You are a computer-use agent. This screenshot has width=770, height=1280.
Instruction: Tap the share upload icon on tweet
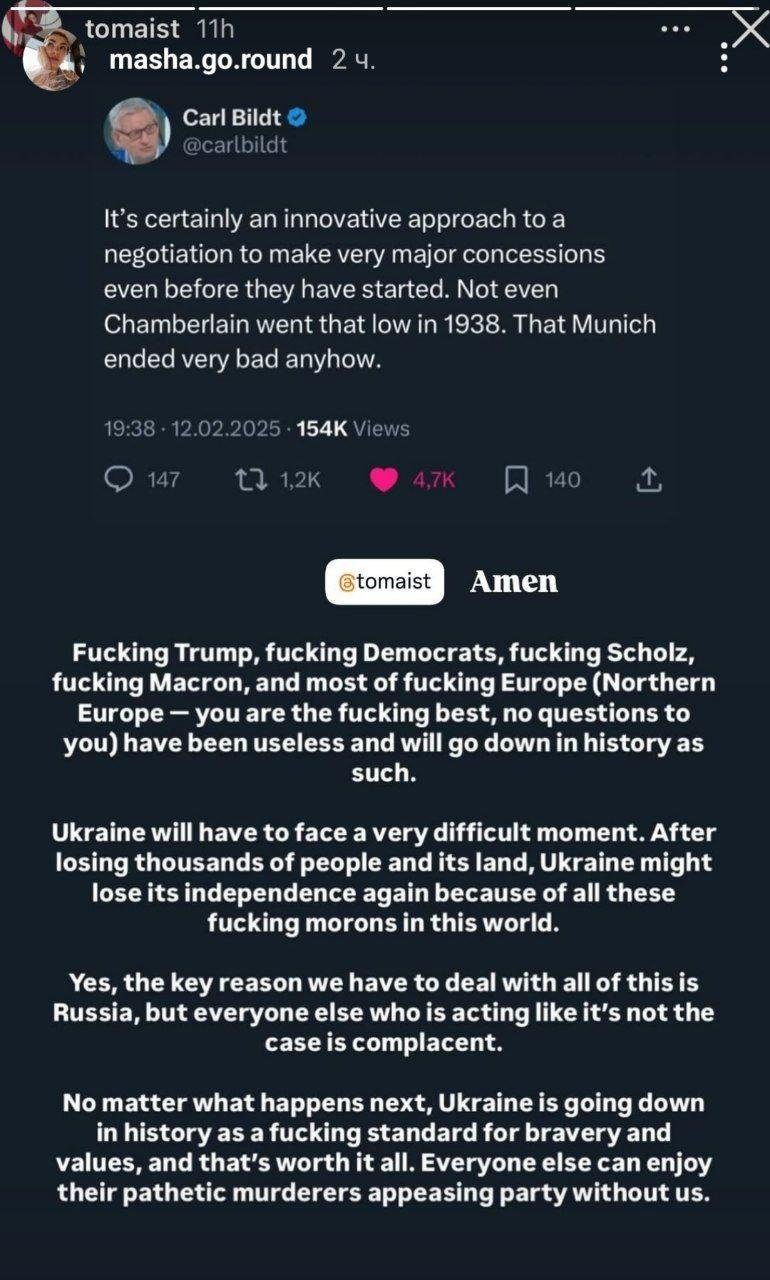[x=649, y=480]
